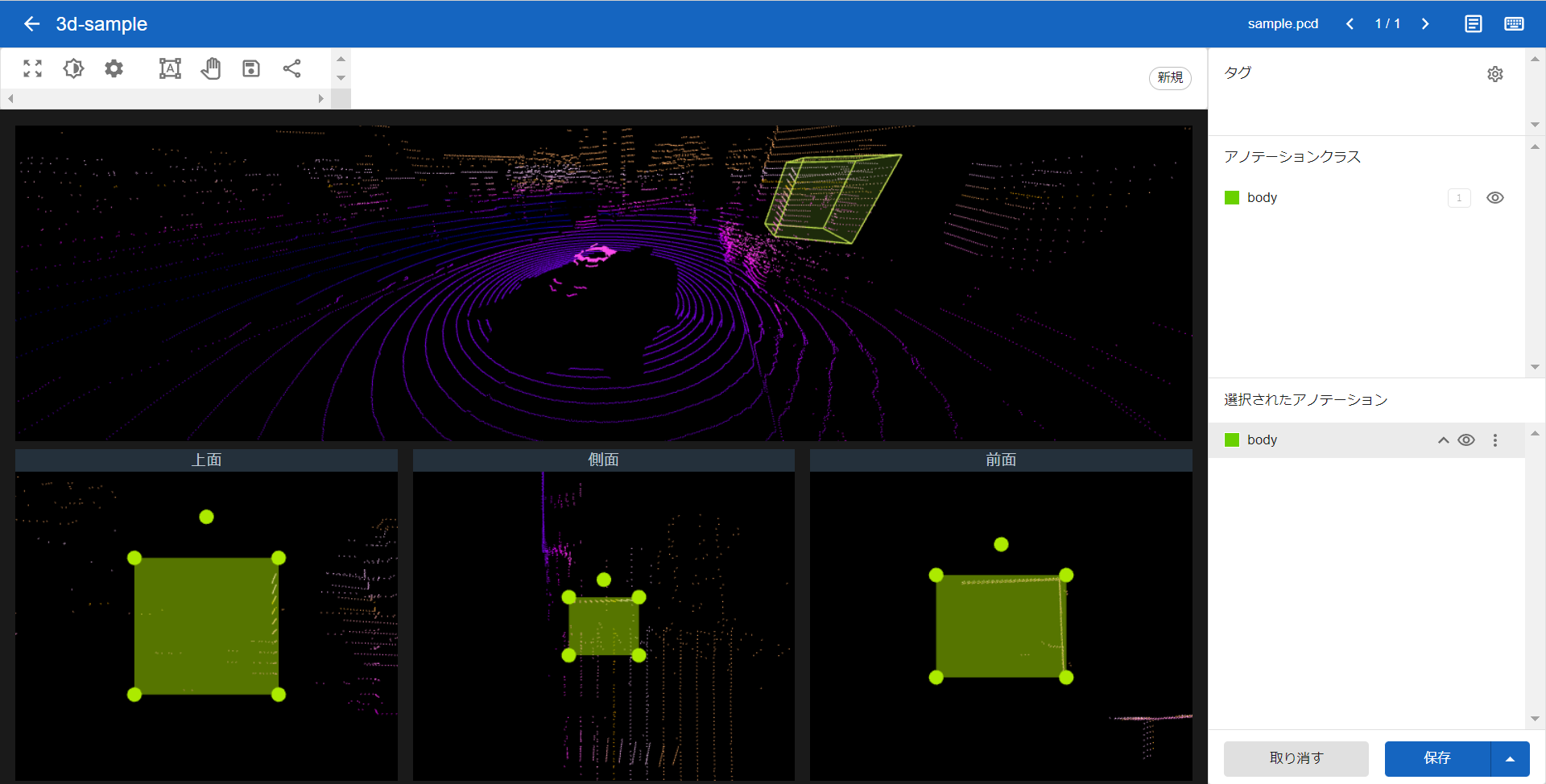The image size is (1546, 784).
Task: Click selected annotation panel scroll down arrow
Action: (x=1535, y=719)
